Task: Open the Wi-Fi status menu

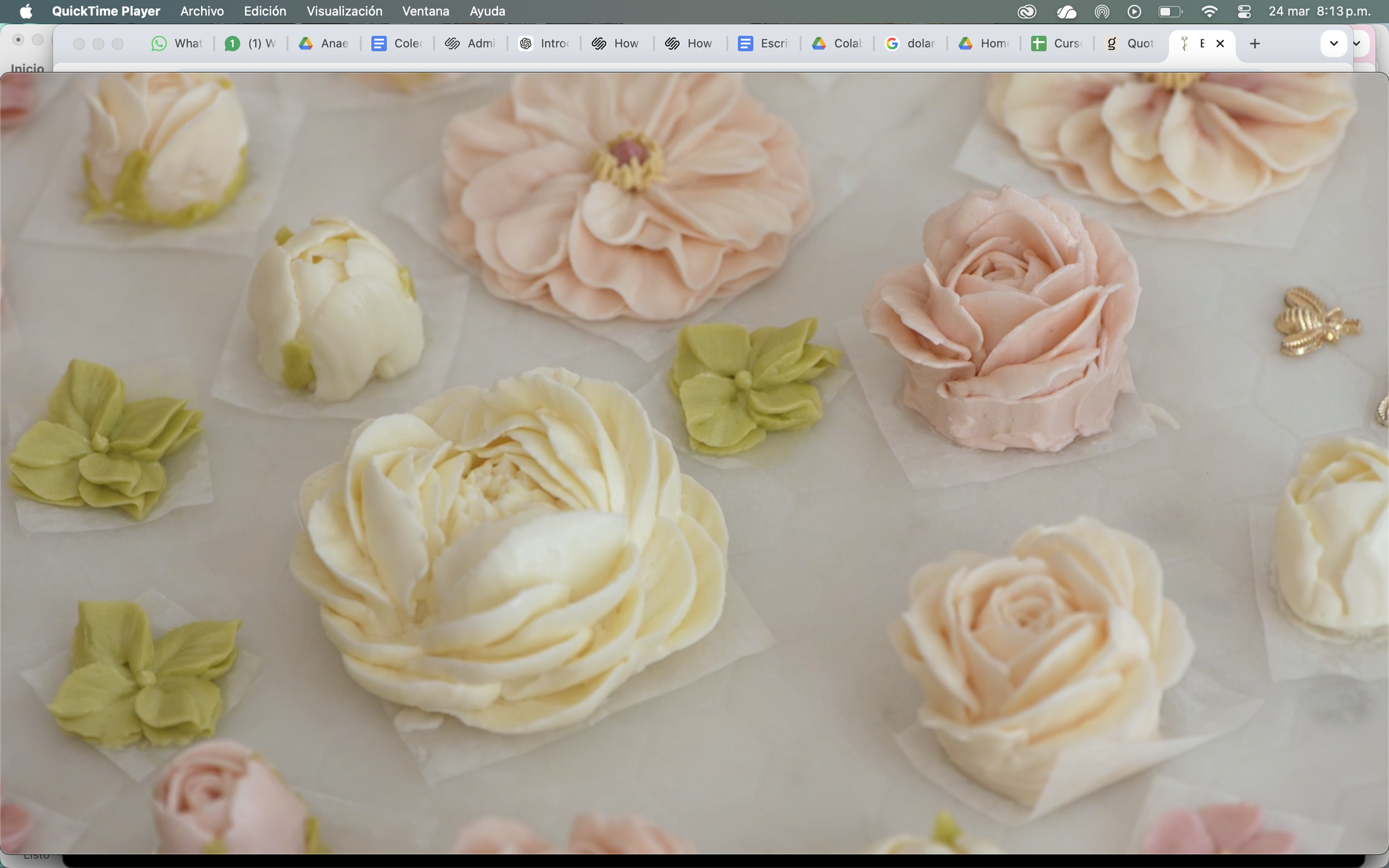Action: coord(1210,12)
